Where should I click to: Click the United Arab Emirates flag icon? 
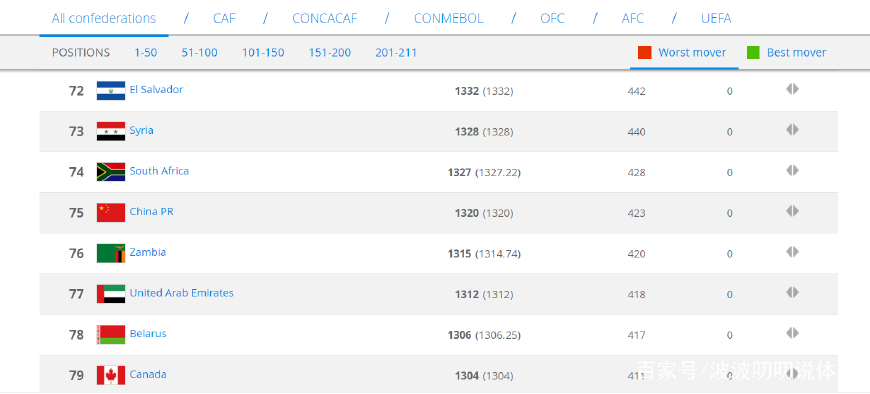point(110,294)
